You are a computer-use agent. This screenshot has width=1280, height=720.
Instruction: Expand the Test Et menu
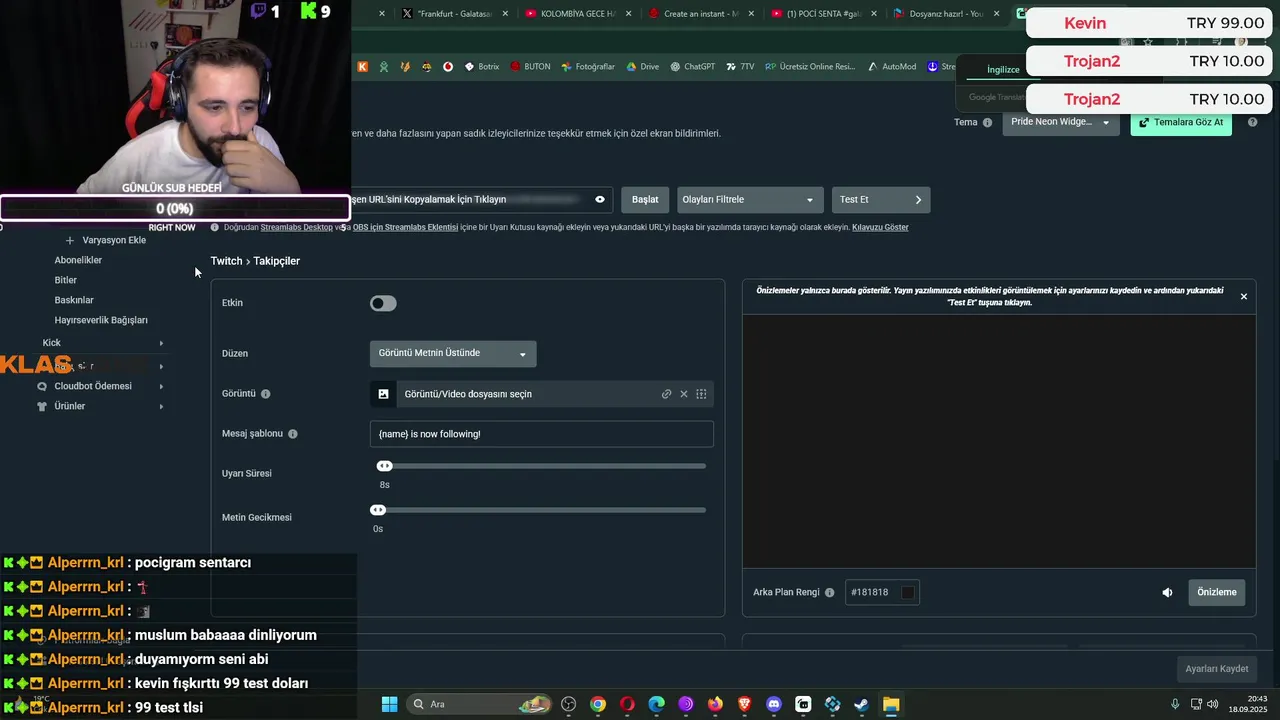(x=881, y=199)
